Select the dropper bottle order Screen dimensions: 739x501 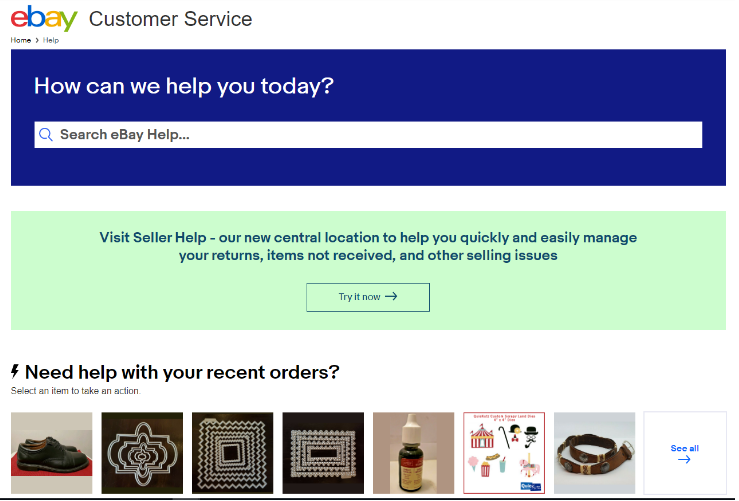point(414,453)
